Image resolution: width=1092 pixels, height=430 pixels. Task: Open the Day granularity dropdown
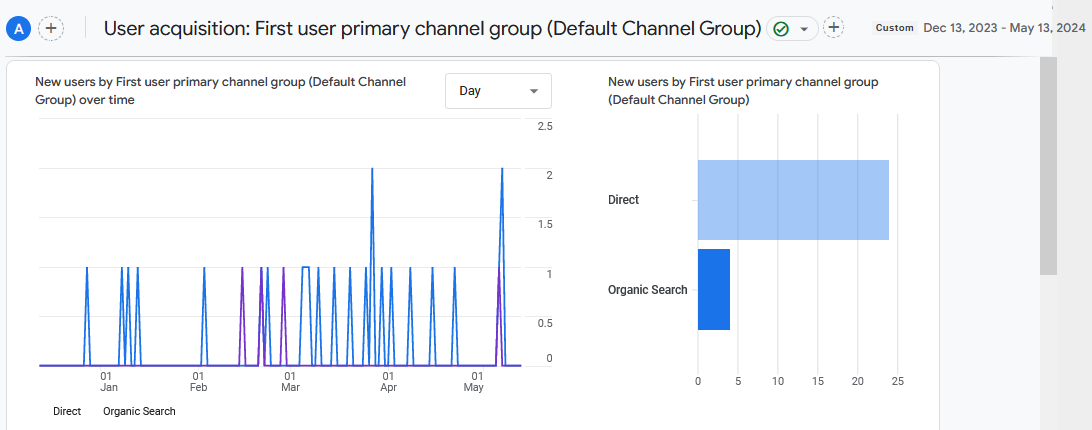pos(498,91)
